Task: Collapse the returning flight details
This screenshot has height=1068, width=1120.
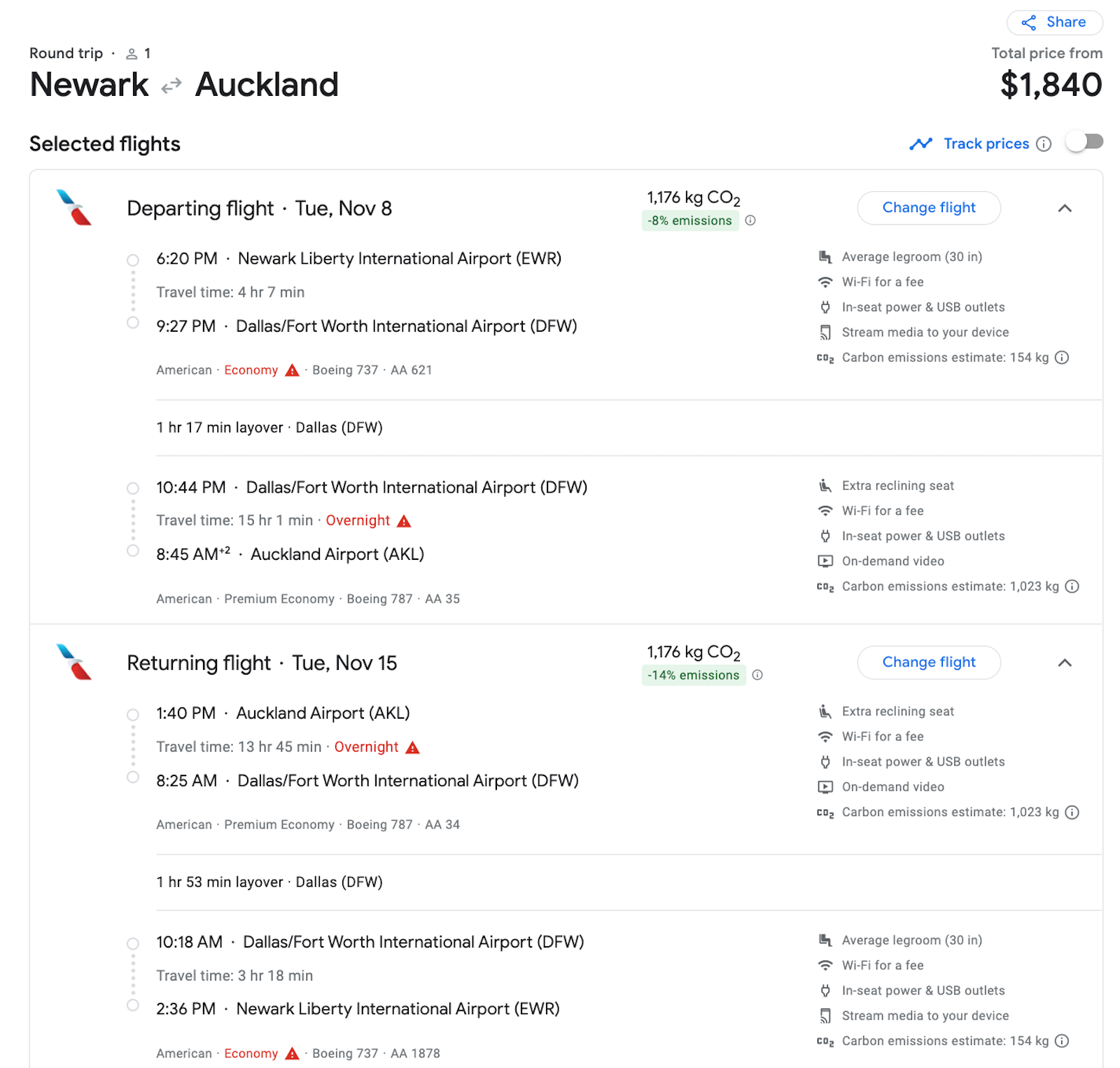Action: pyautogui.click(x=1065, y=662)
